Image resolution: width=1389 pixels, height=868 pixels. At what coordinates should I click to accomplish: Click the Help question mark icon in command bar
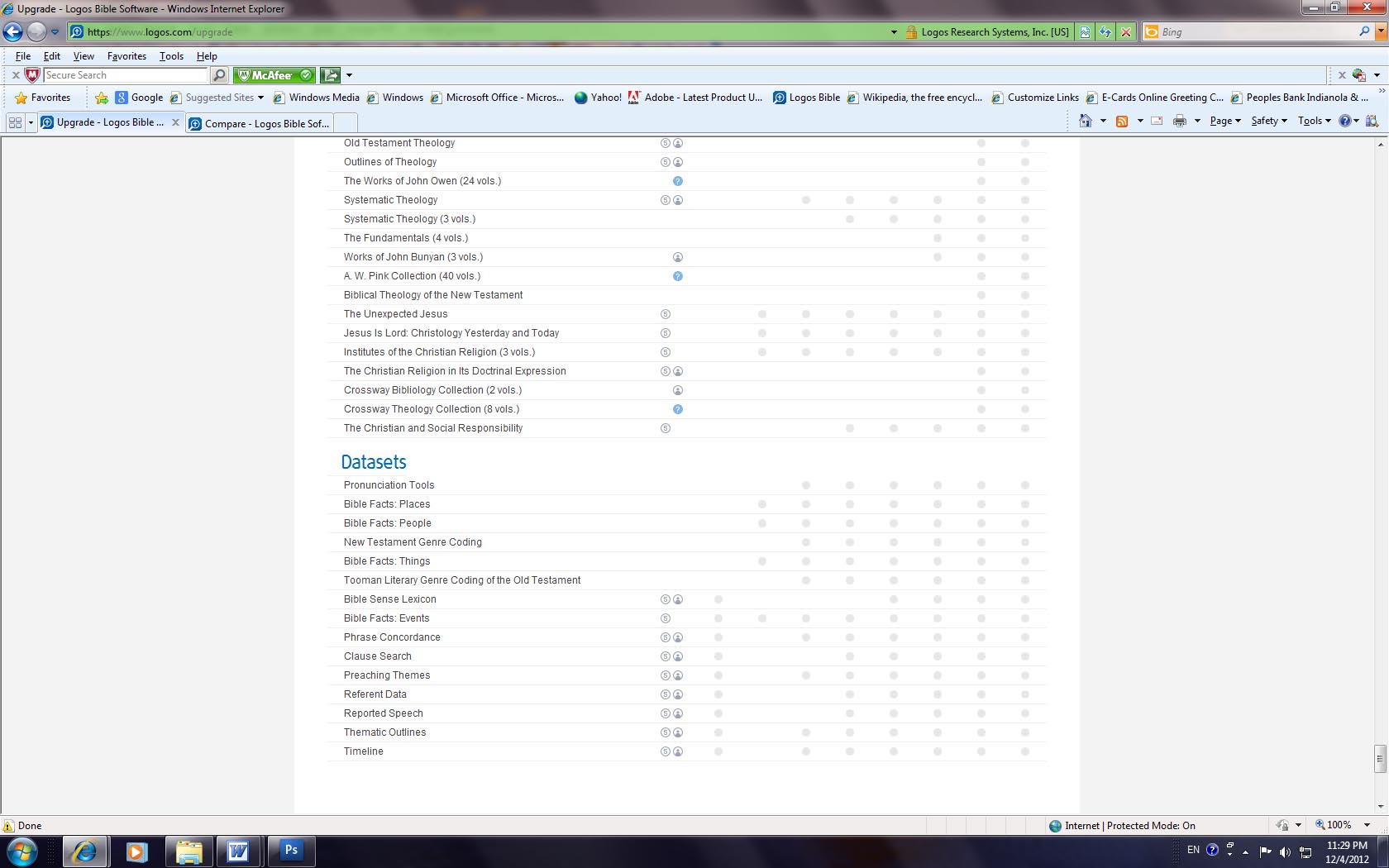click(1345, 121)
